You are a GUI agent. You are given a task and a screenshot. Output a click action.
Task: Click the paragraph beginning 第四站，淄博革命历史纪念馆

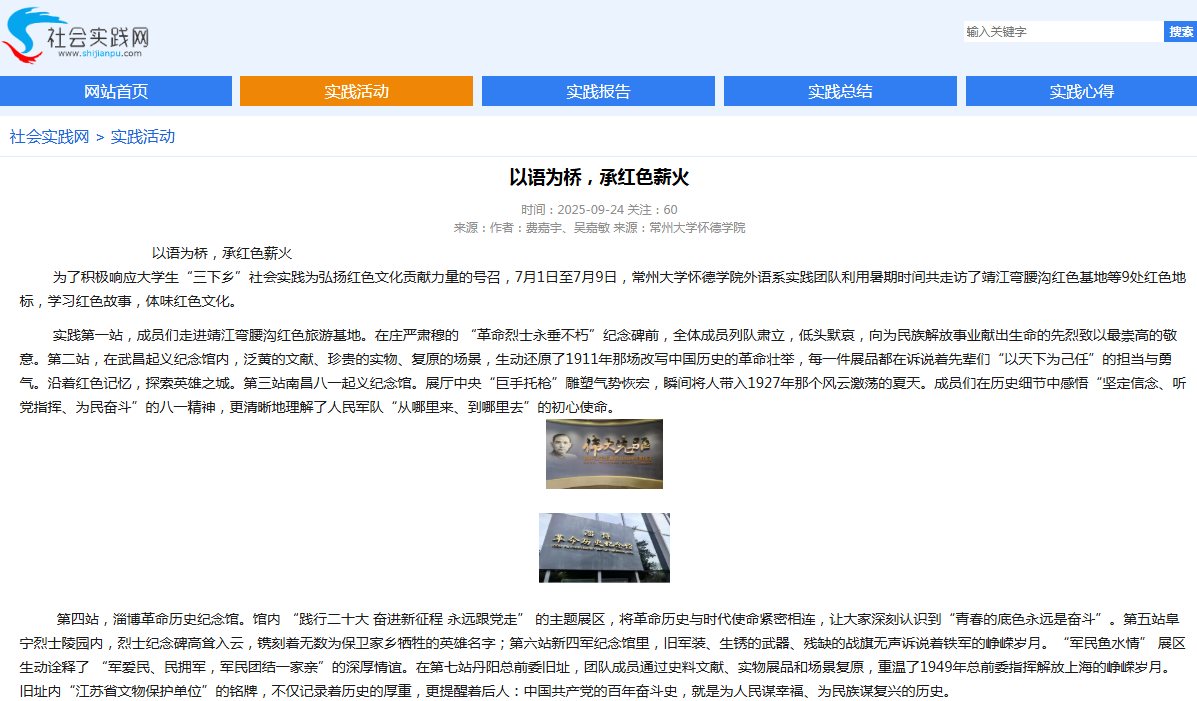coord(600,654)
